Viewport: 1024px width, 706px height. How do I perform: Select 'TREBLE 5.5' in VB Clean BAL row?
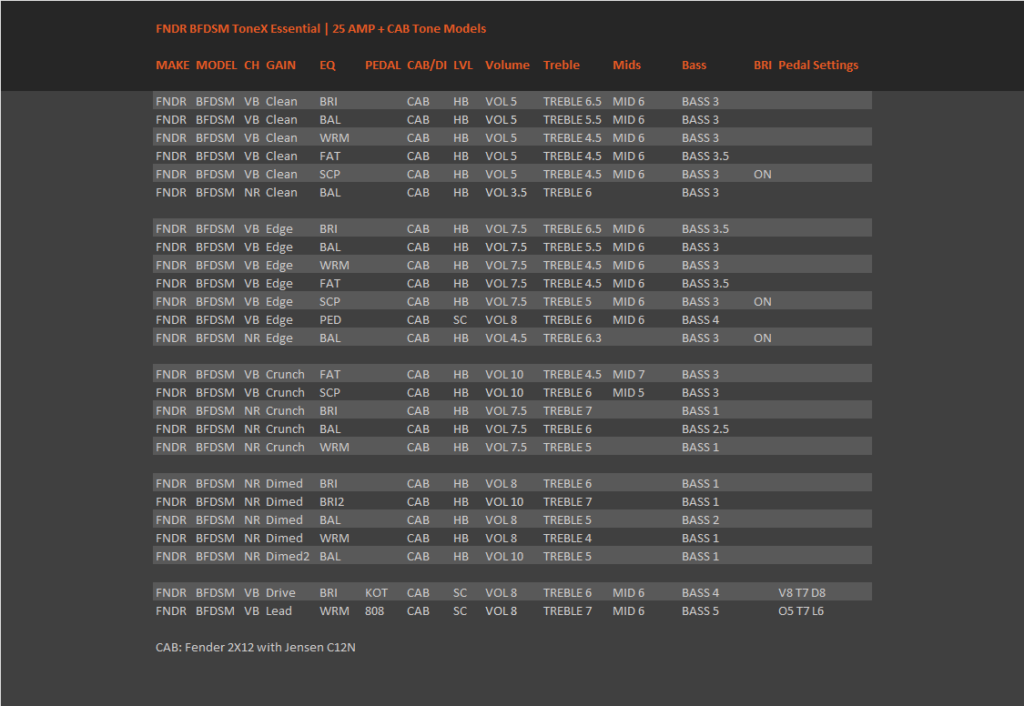click(x=572, y=120)
